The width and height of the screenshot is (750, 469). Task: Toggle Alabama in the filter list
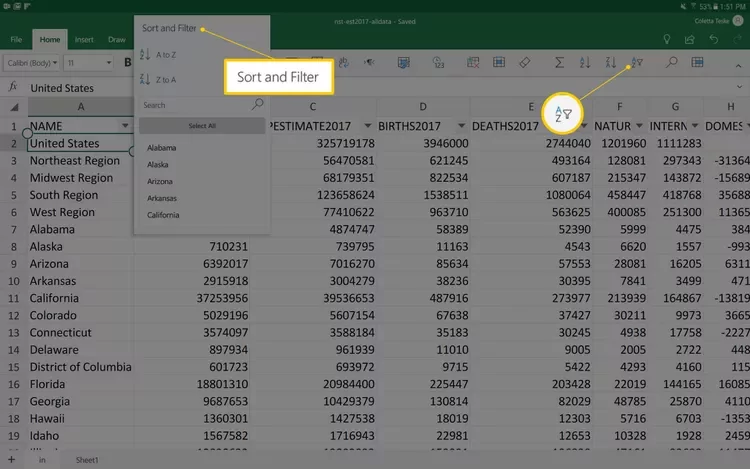164,147
